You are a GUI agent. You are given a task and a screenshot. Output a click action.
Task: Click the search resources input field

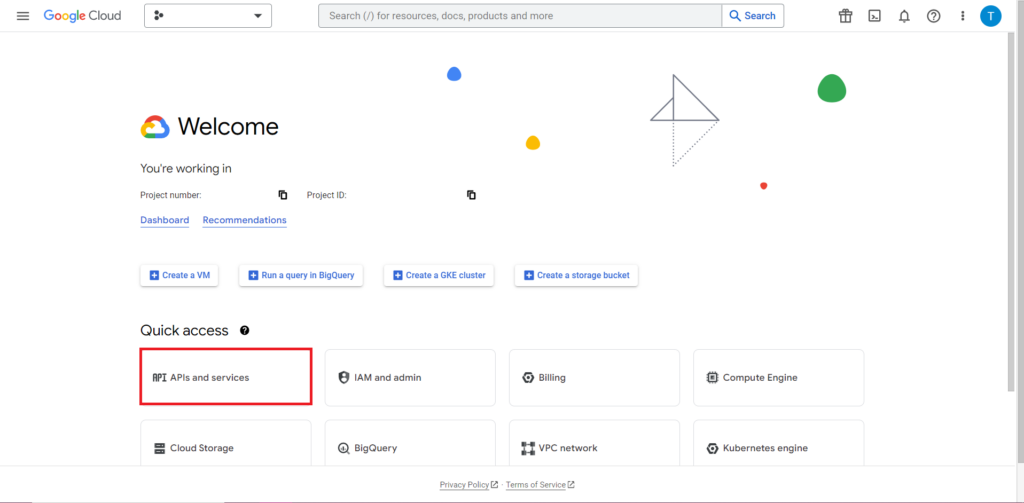coord(520,16)
